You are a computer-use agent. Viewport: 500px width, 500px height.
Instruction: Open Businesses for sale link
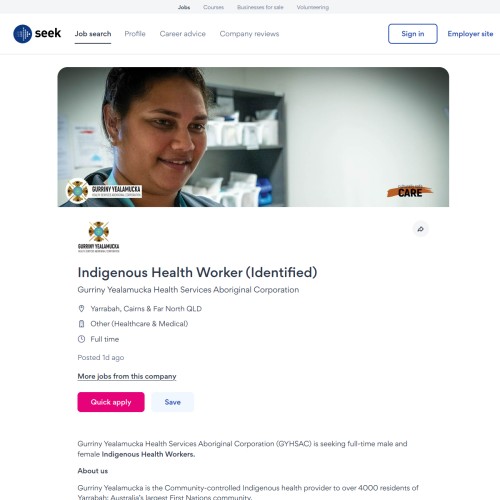coord(260,7)
